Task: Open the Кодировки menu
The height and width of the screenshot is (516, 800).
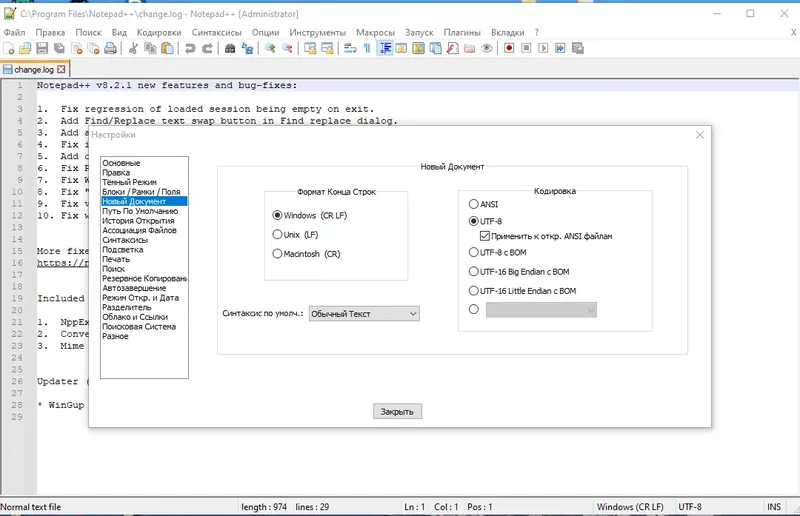Action: pyautogui.click(x=159, y=32)
